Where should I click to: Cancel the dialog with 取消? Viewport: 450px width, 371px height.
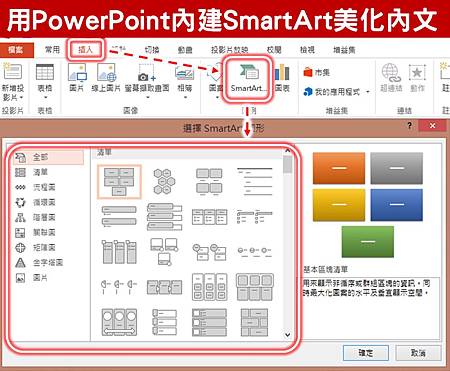[418, 353]
